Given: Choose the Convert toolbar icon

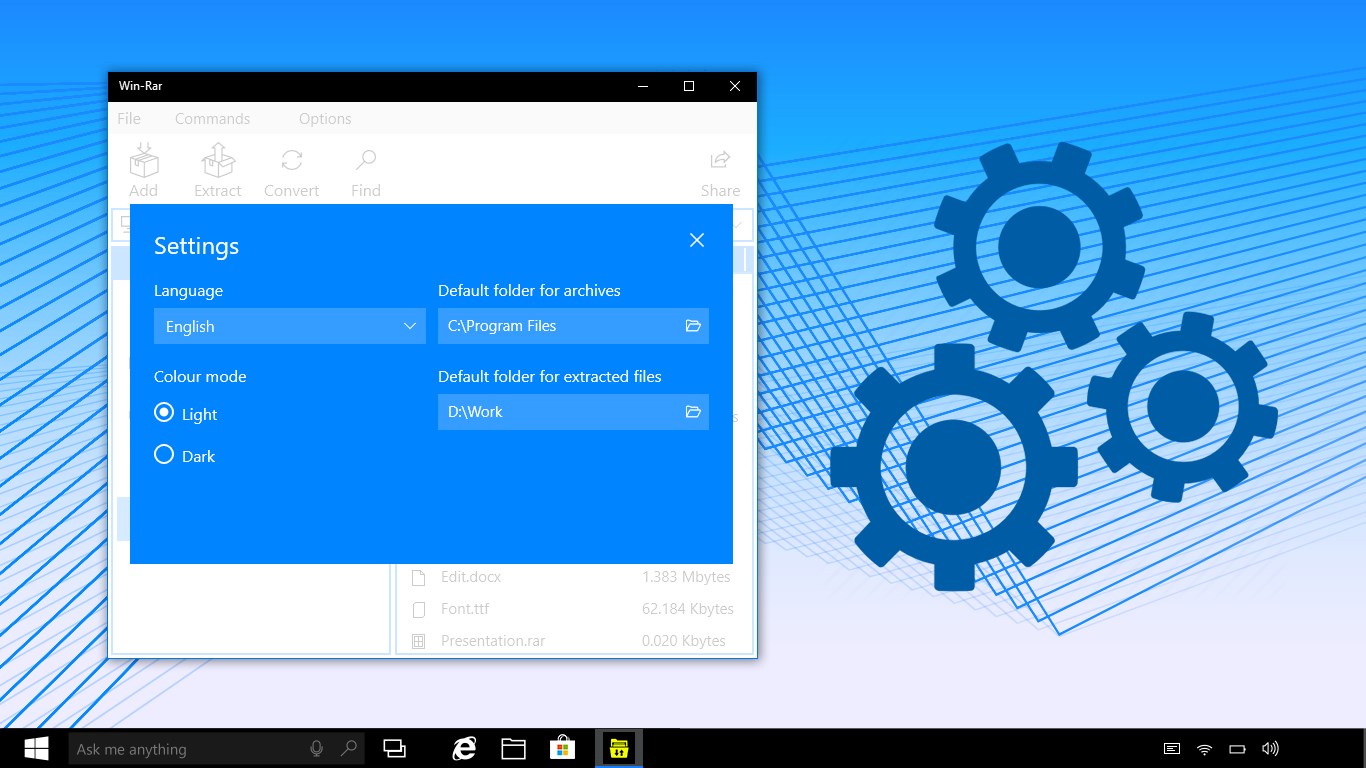Looking at the screenshot, I should coord(292,160).
